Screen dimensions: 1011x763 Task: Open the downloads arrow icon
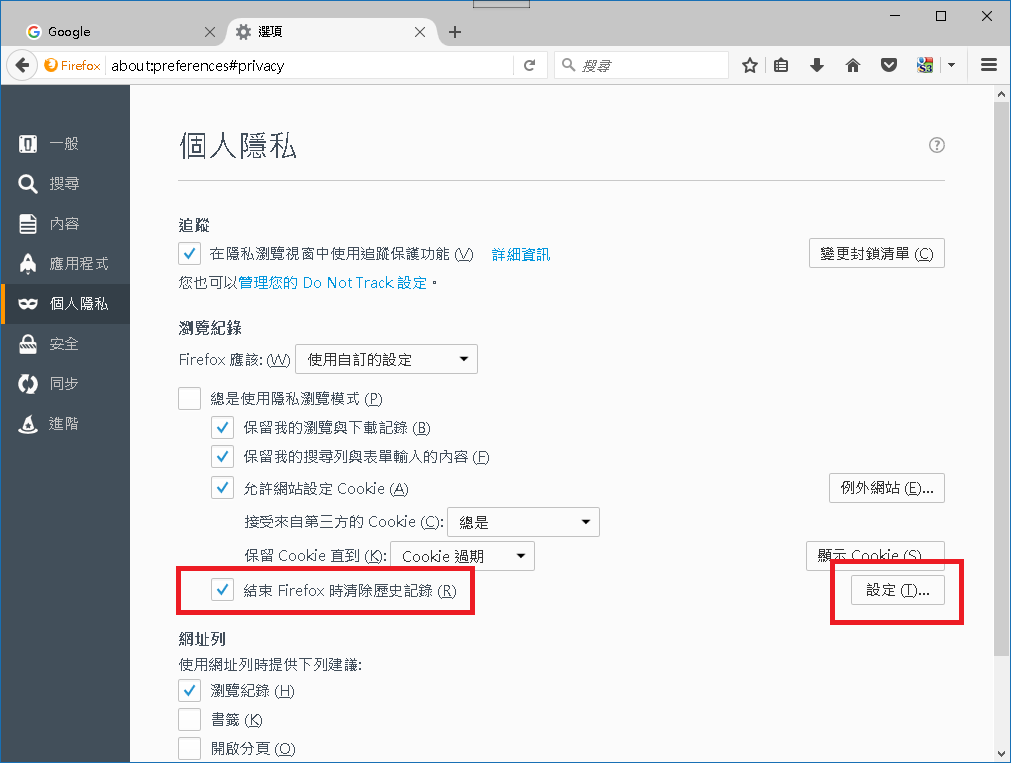(x=817, y=65)
